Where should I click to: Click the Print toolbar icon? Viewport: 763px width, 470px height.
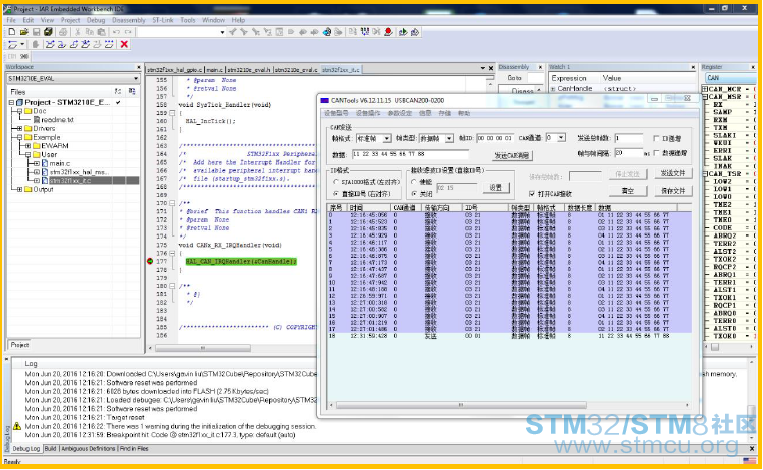coord(63,32)
